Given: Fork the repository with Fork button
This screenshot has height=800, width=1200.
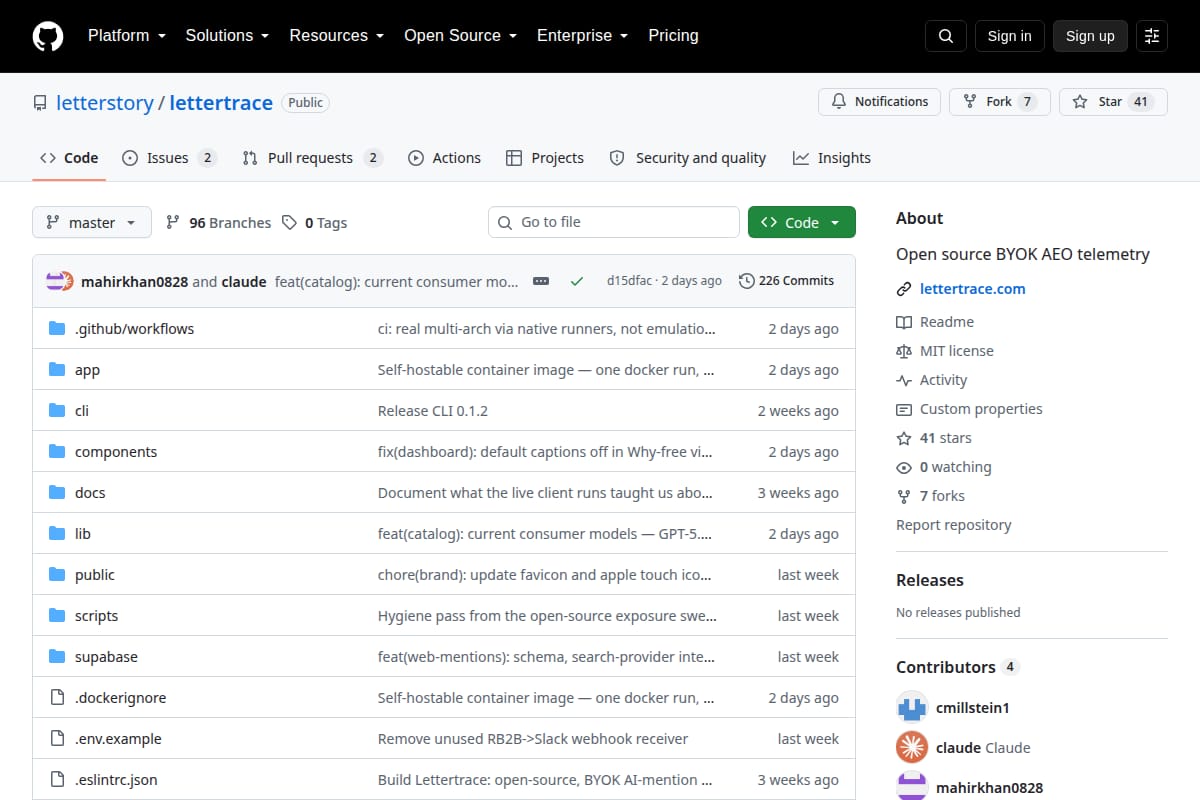Looking at the screenshot, I should 999,102.
